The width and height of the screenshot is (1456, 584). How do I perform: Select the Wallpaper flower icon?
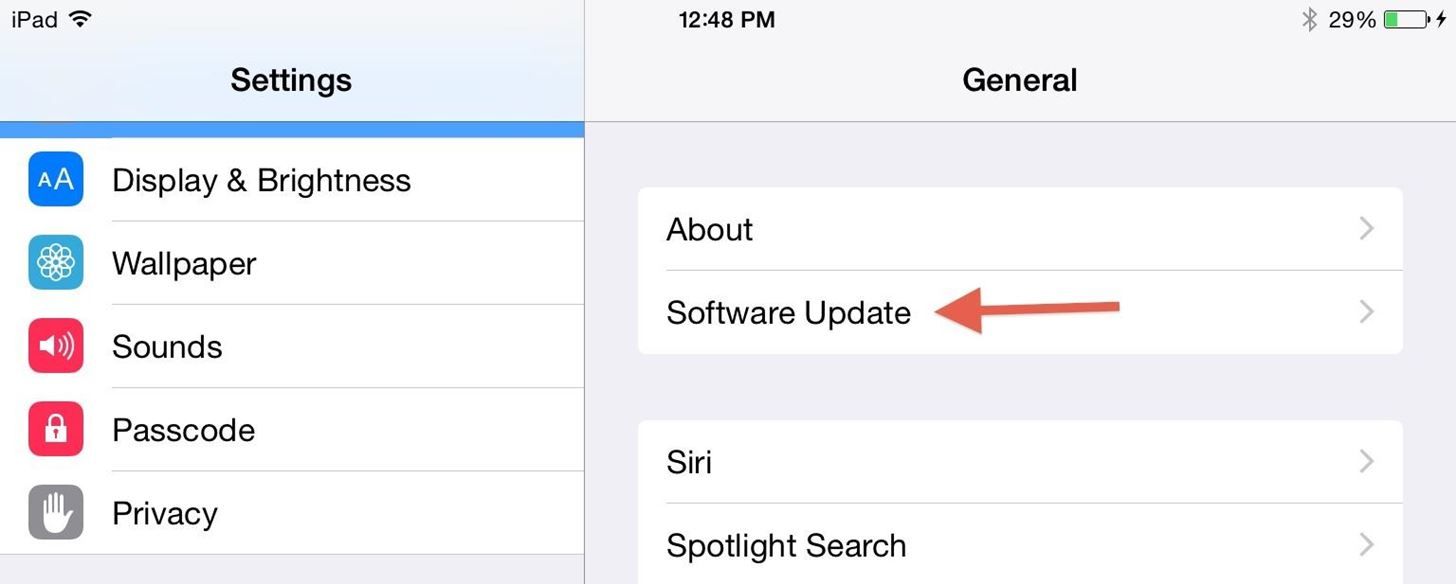click(55, 263)
